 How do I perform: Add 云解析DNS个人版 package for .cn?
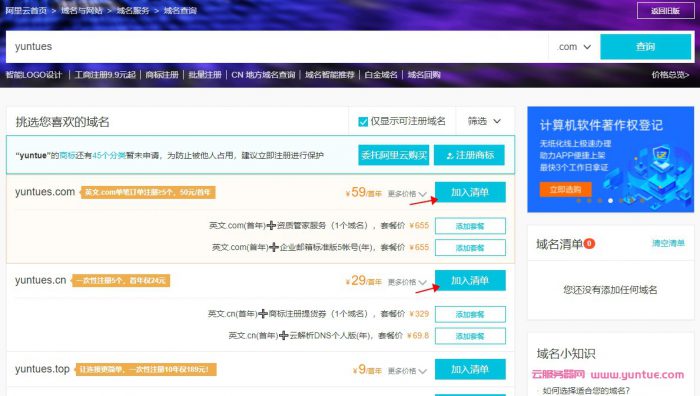470,336
